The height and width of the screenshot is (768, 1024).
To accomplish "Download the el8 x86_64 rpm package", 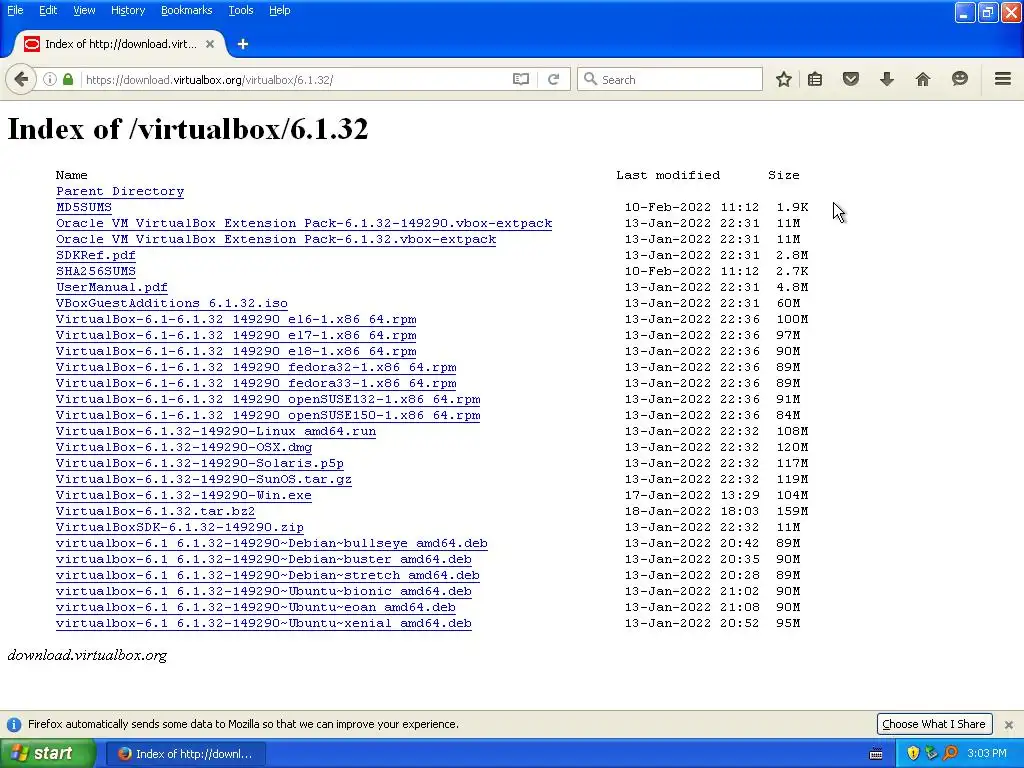I will tap(236, 351).
